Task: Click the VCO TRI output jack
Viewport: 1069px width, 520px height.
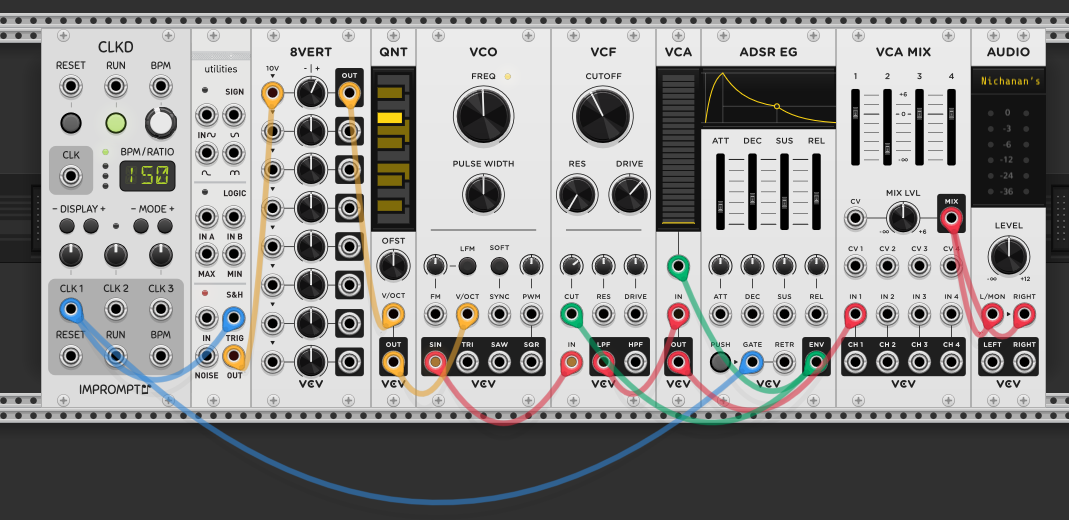Action: (x=467, y=362)
